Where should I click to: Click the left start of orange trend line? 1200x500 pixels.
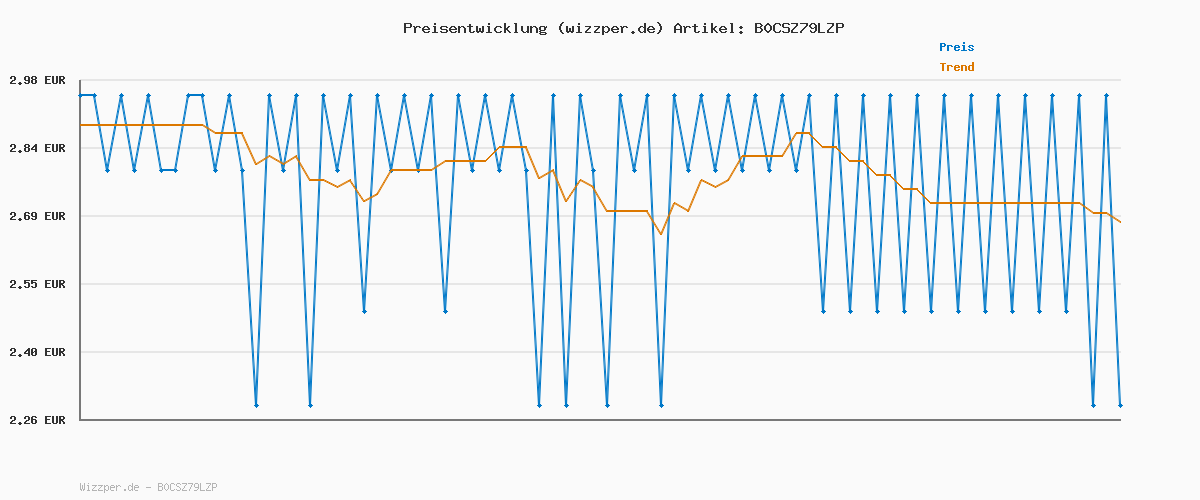[81, 125]
